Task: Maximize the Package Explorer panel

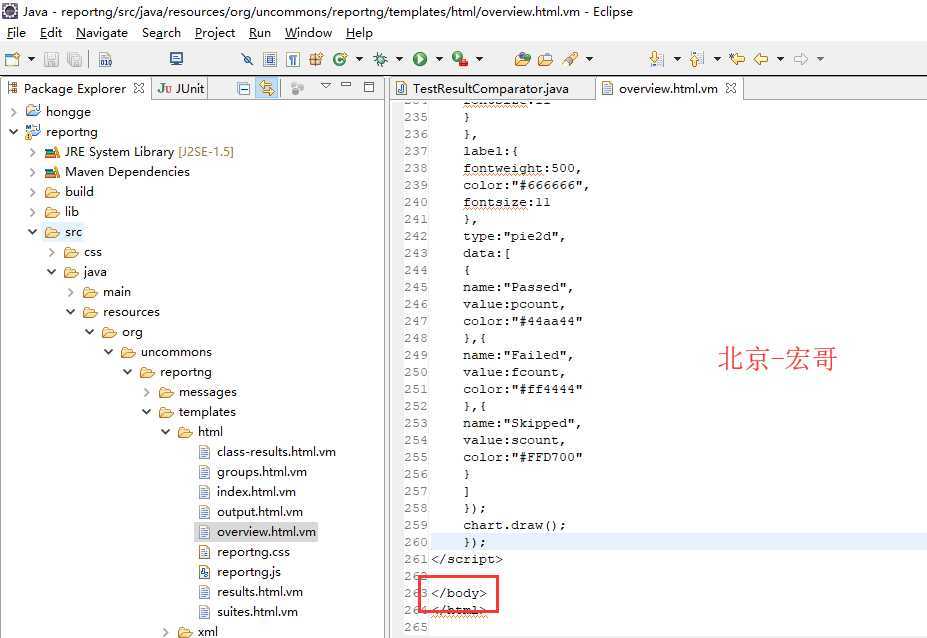Action: tap(369, 87)
